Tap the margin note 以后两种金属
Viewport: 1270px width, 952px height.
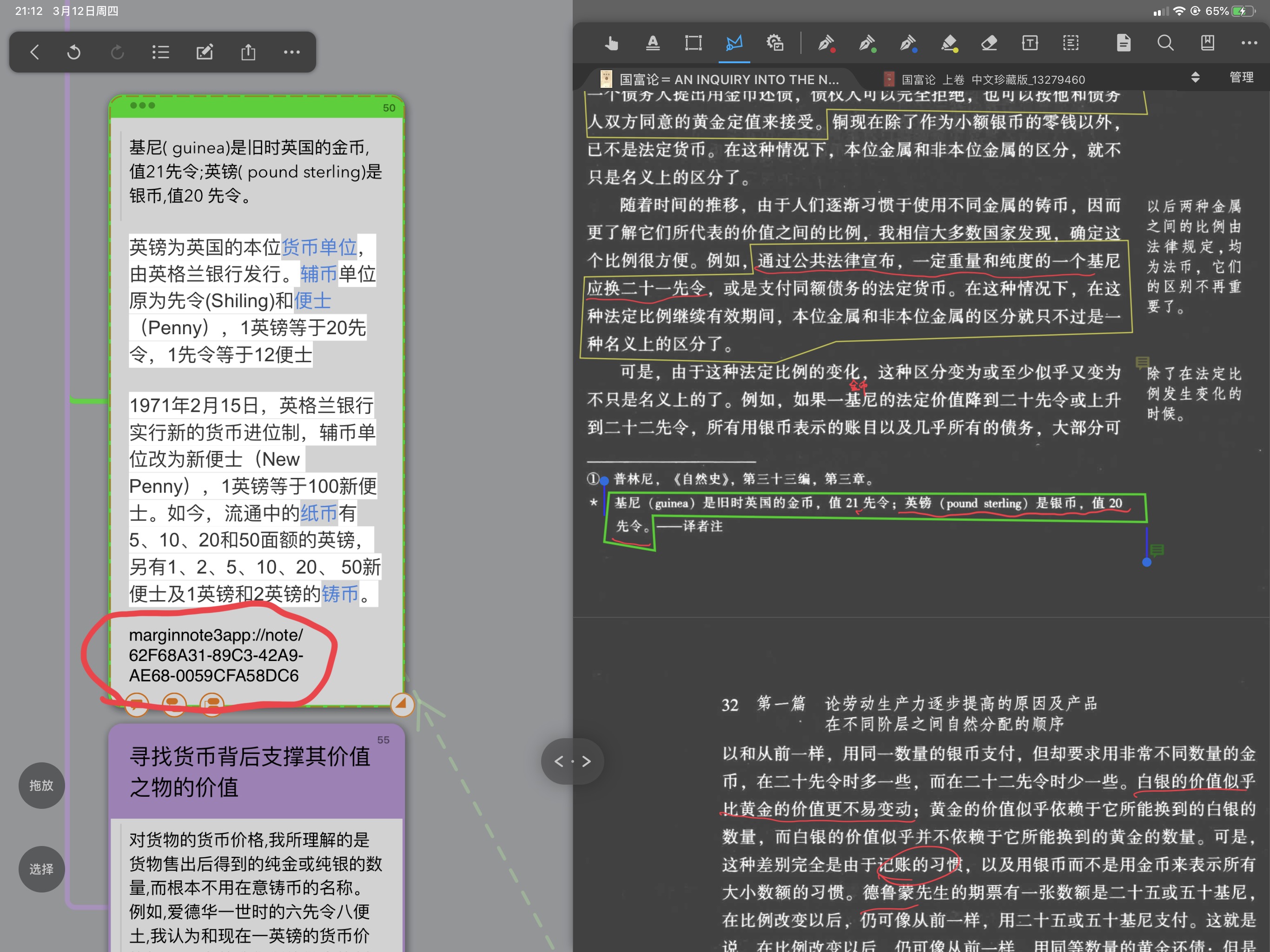[x=1194, y=256]
